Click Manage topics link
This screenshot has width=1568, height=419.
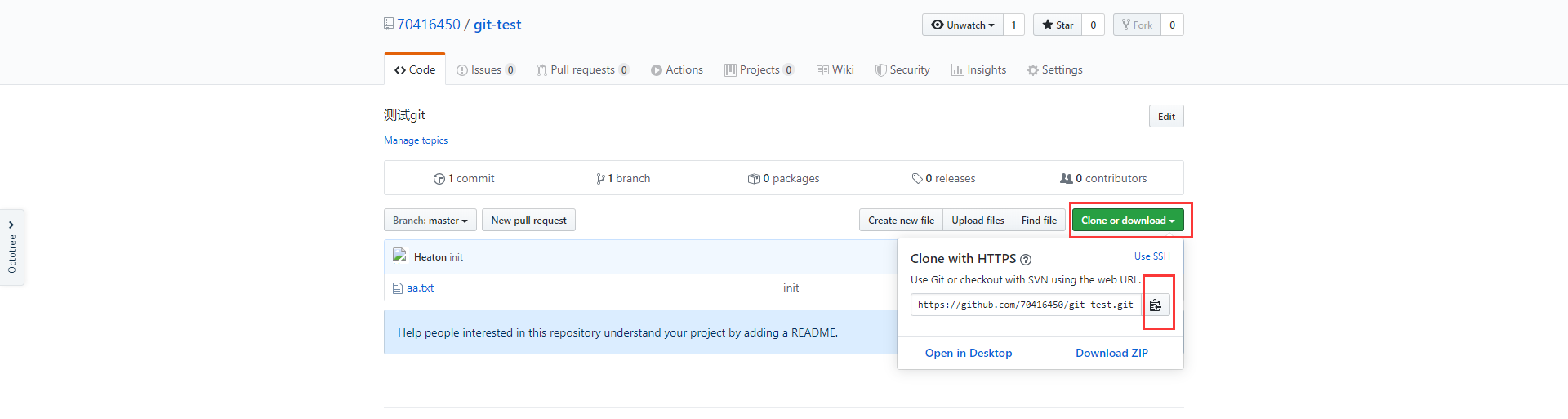coord(416,140)
